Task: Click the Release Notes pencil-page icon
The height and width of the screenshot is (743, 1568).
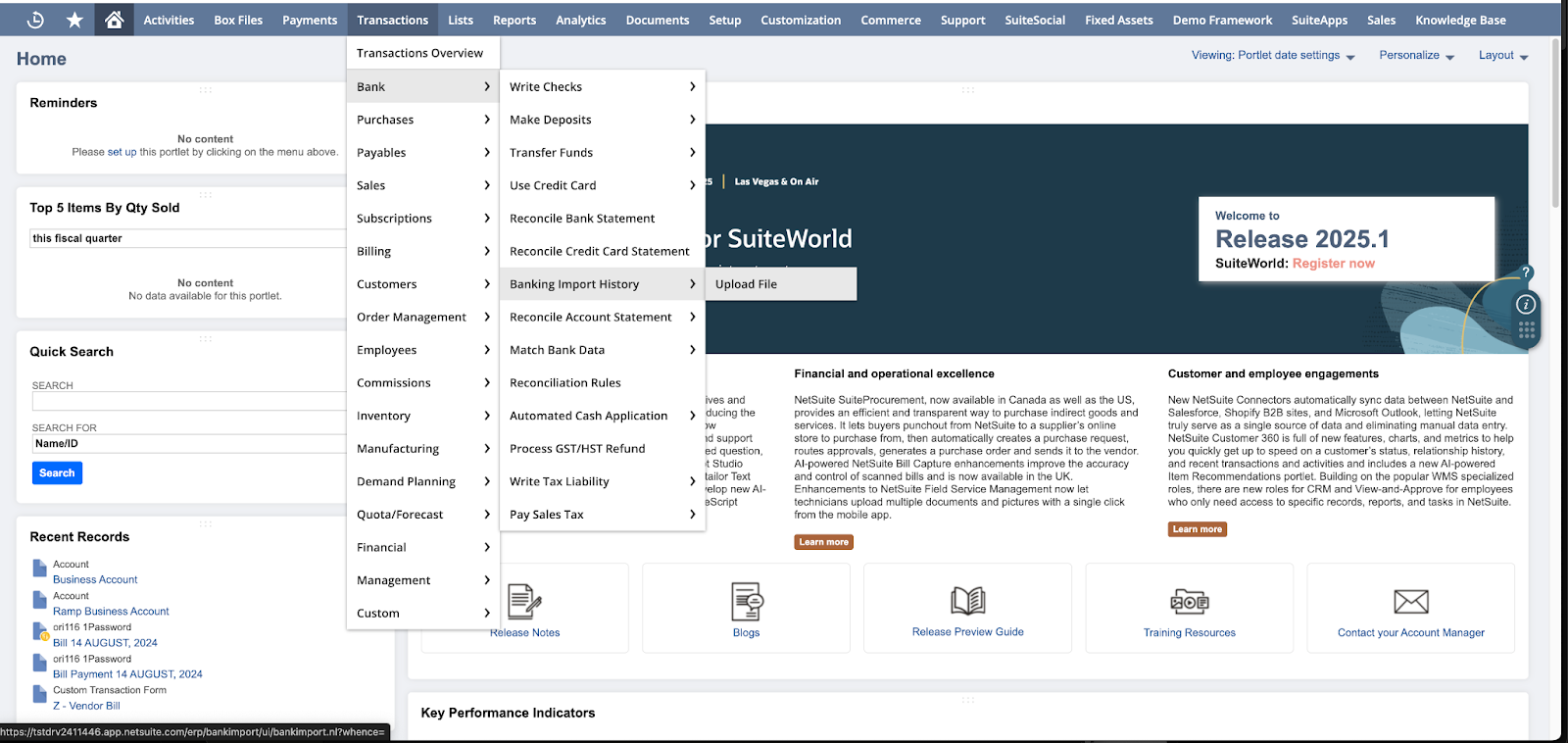Action: pos(525,601)
